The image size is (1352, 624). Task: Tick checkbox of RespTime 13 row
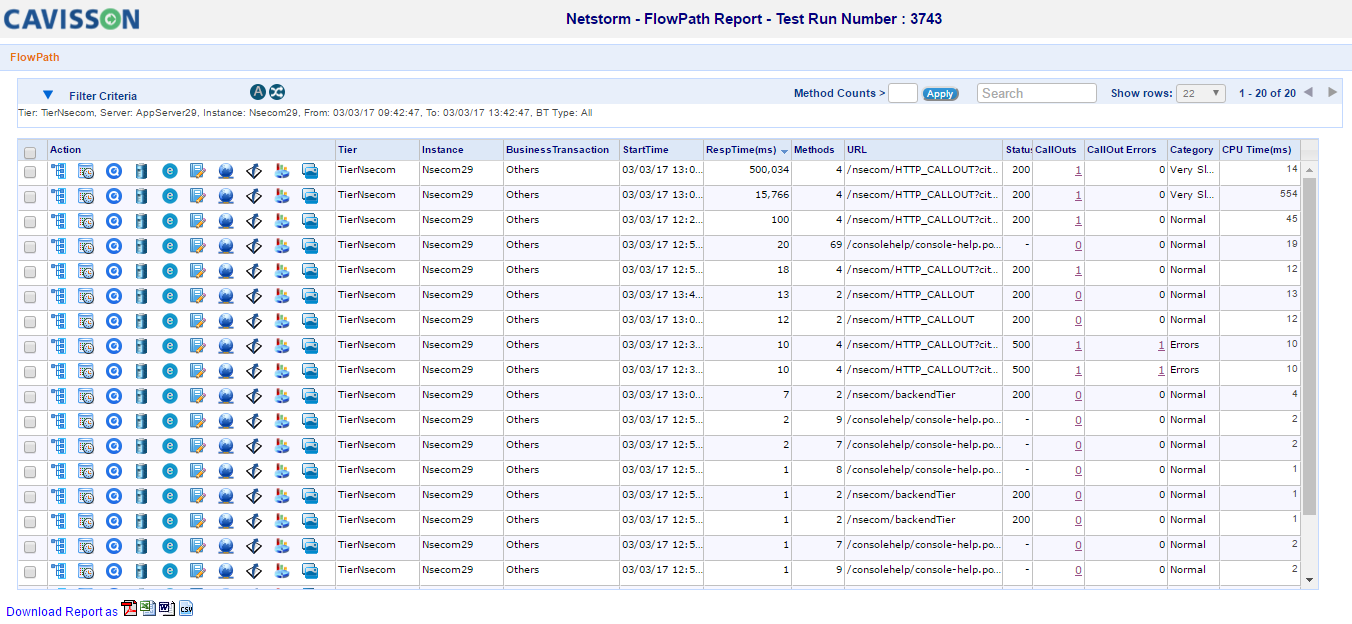tap(30, 297)
